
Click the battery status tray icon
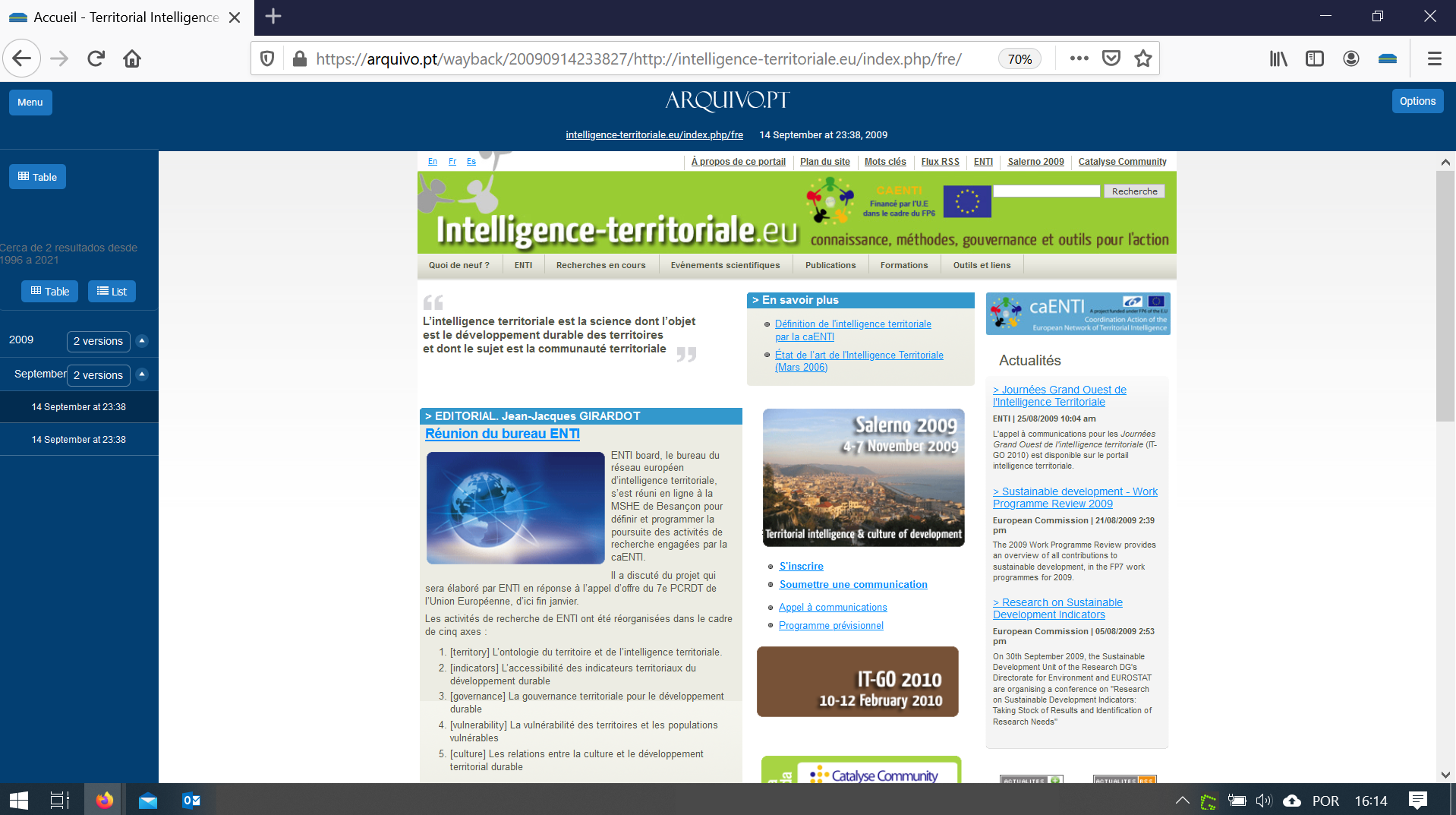tap(1237, 800)
